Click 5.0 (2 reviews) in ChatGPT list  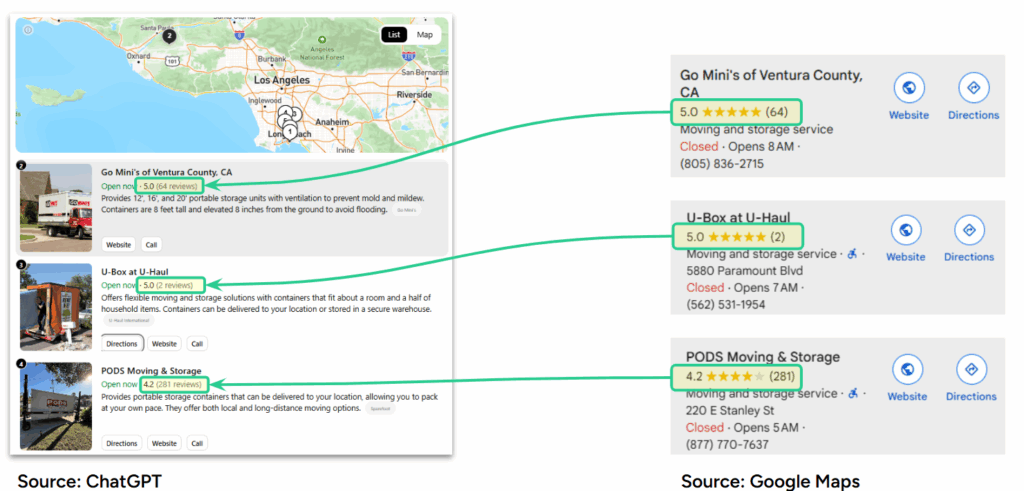click(x=168, y=285)
